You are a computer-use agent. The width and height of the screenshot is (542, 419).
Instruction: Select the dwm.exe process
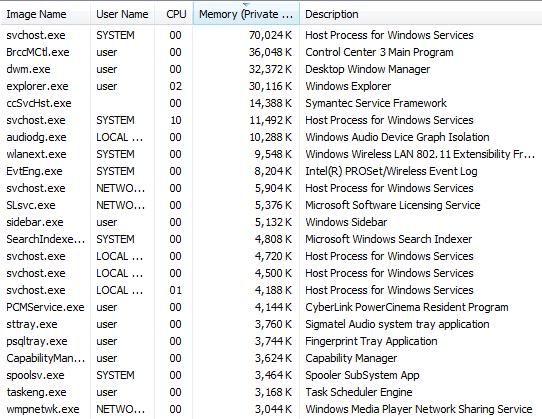(x=271, y=69)
